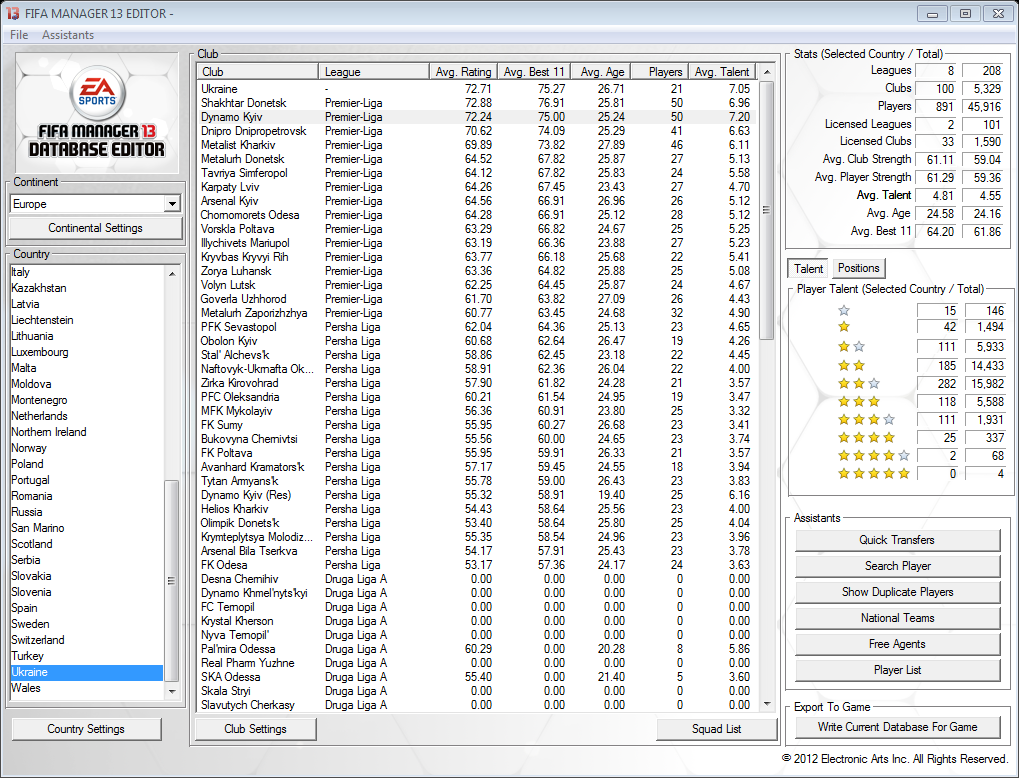Open the File menu
Screen dimensions: 1019x778
19,35
